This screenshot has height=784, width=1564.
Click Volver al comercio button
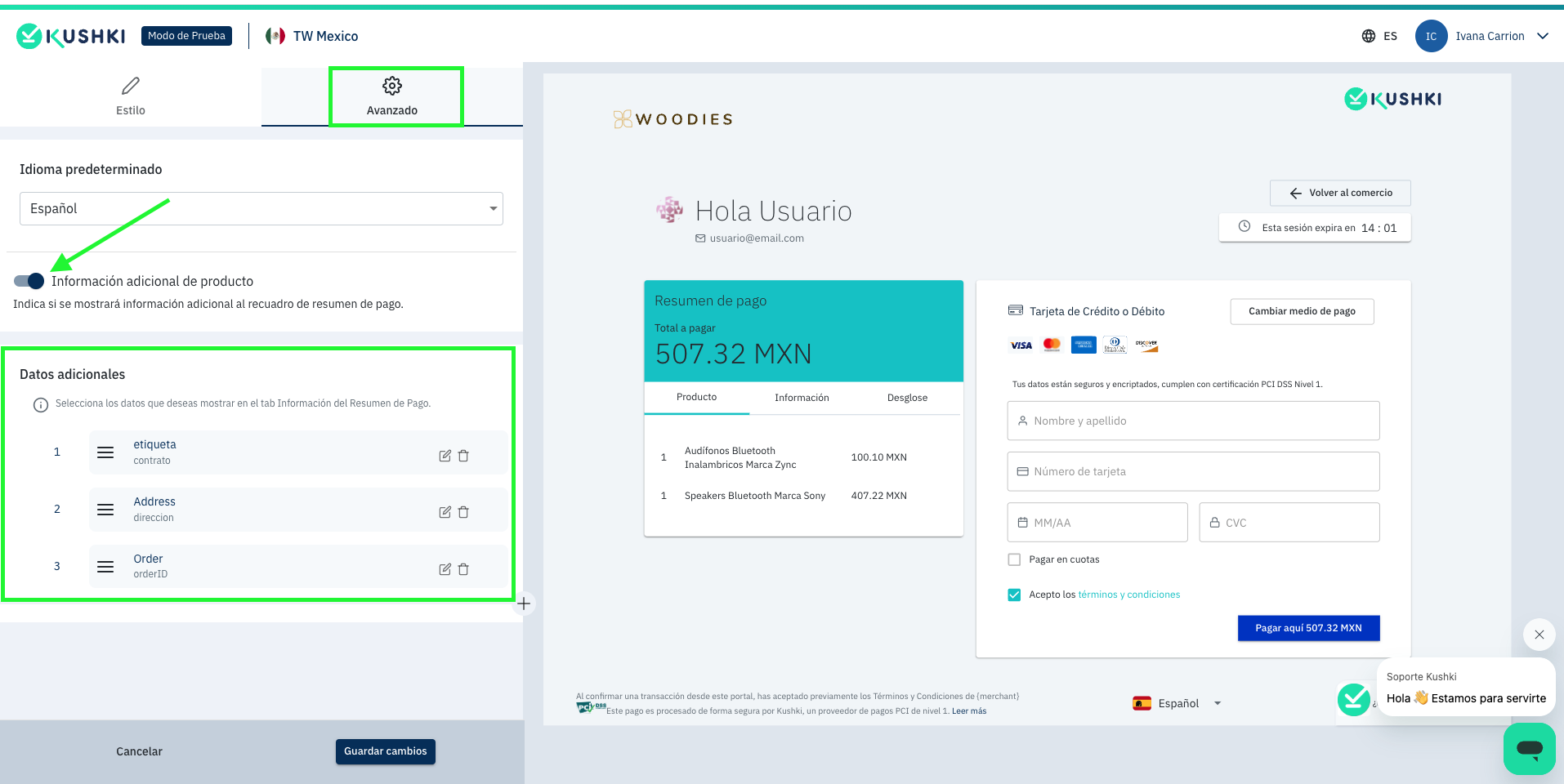[1340, 193]
